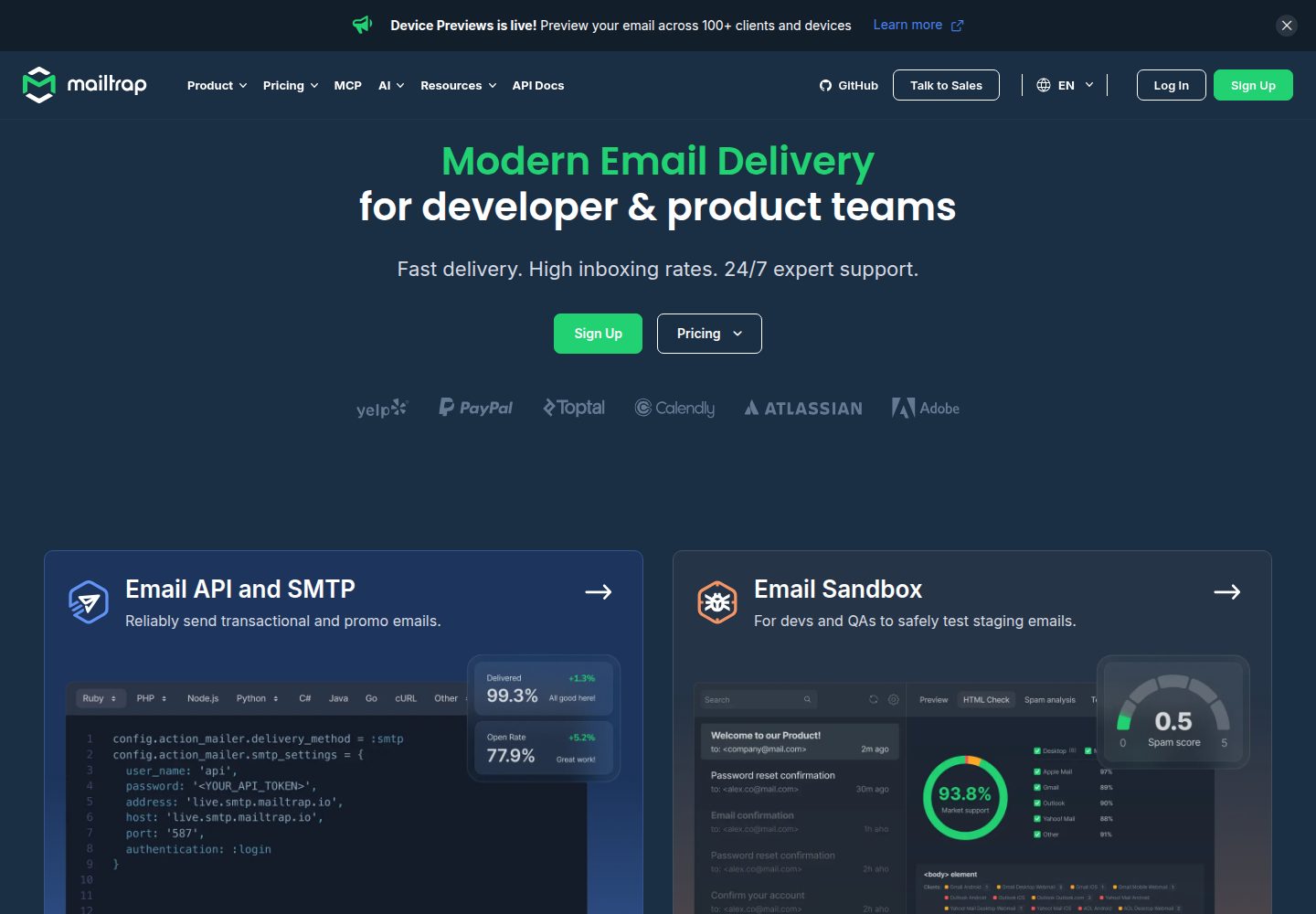The width and height of the screenshot is (1316, 914).
Task: Select the cURL code tab
Action: 406,698
